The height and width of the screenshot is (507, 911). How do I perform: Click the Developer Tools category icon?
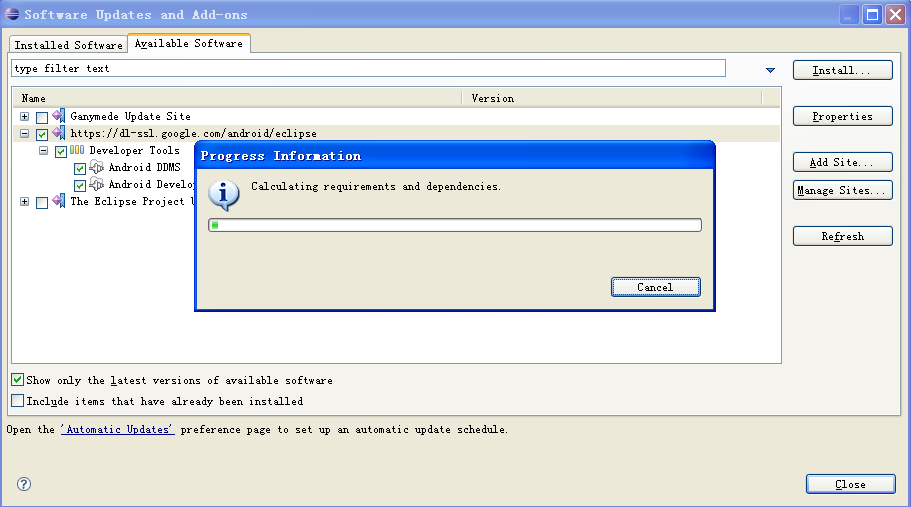coord(77,150)
